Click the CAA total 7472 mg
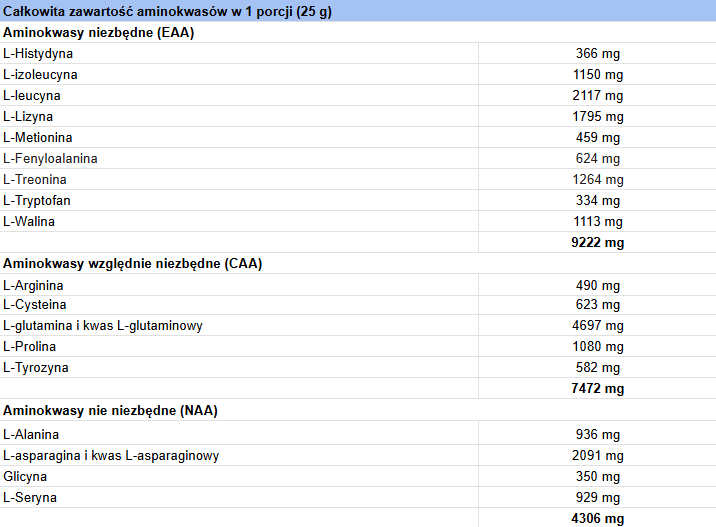This screenshot has height=527, width=716. (x=598, y=389)
